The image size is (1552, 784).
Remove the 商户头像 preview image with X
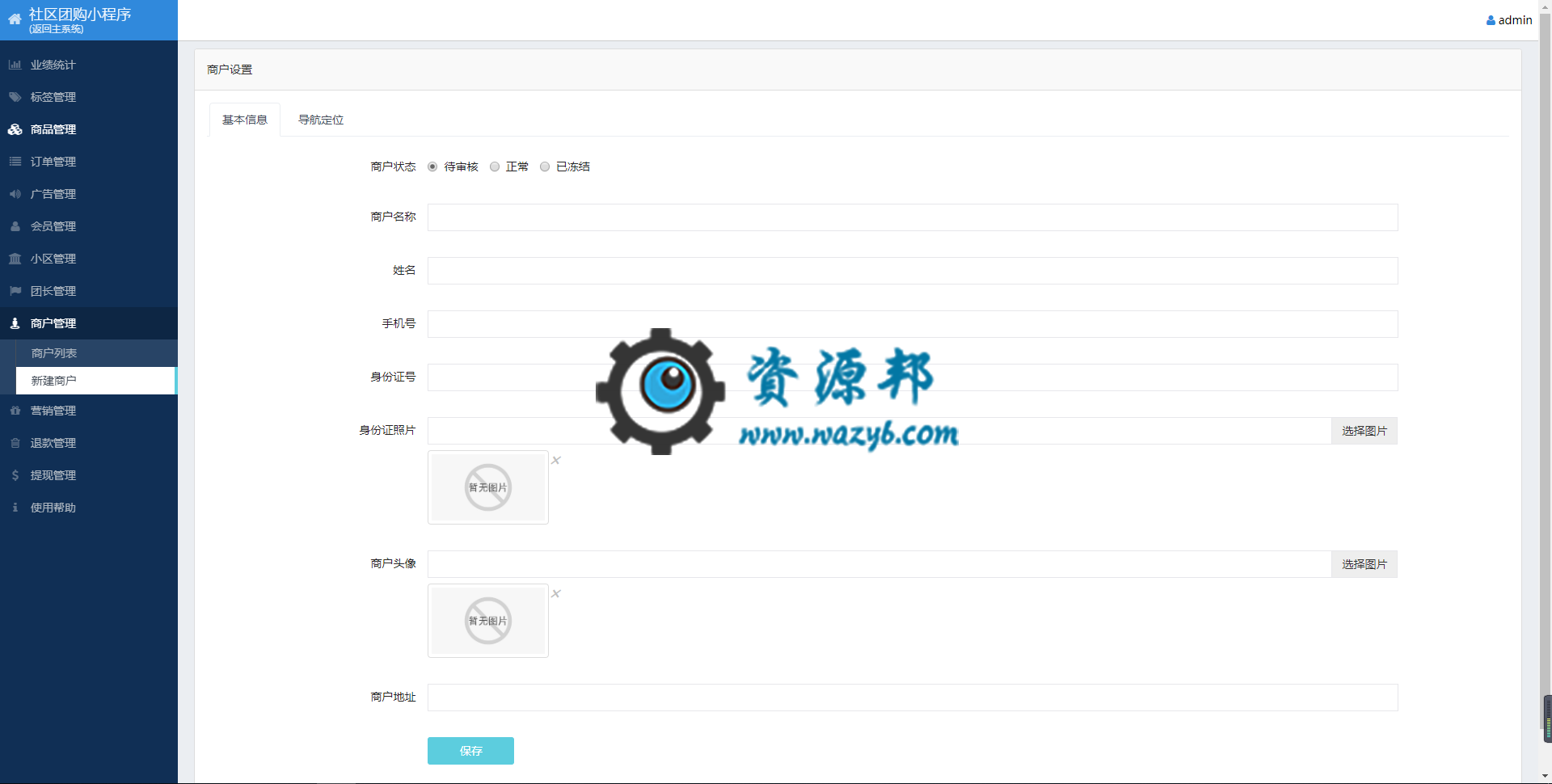(x=556, y=593)
